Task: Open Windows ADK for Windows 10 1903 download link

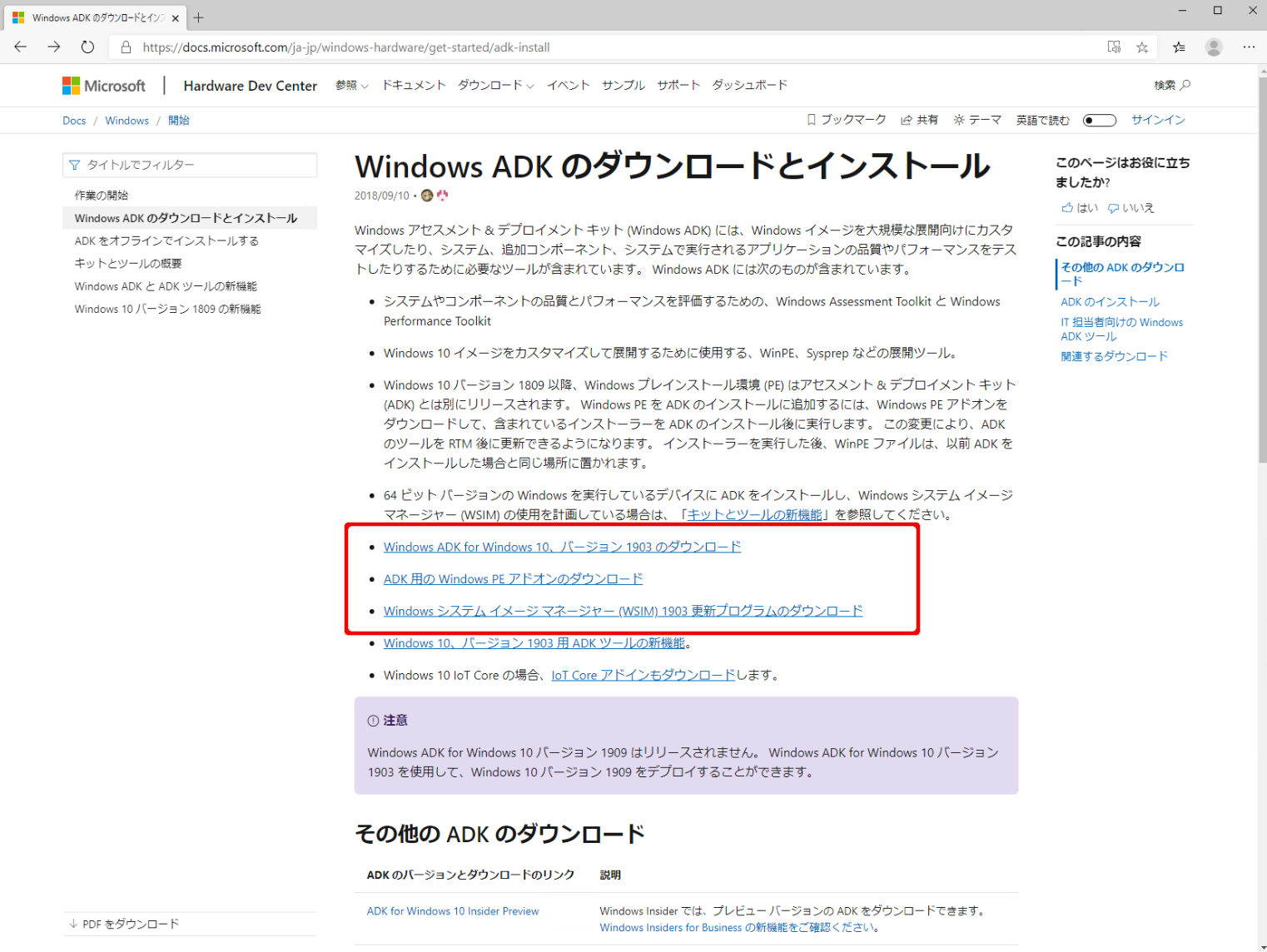Action: 562,547
